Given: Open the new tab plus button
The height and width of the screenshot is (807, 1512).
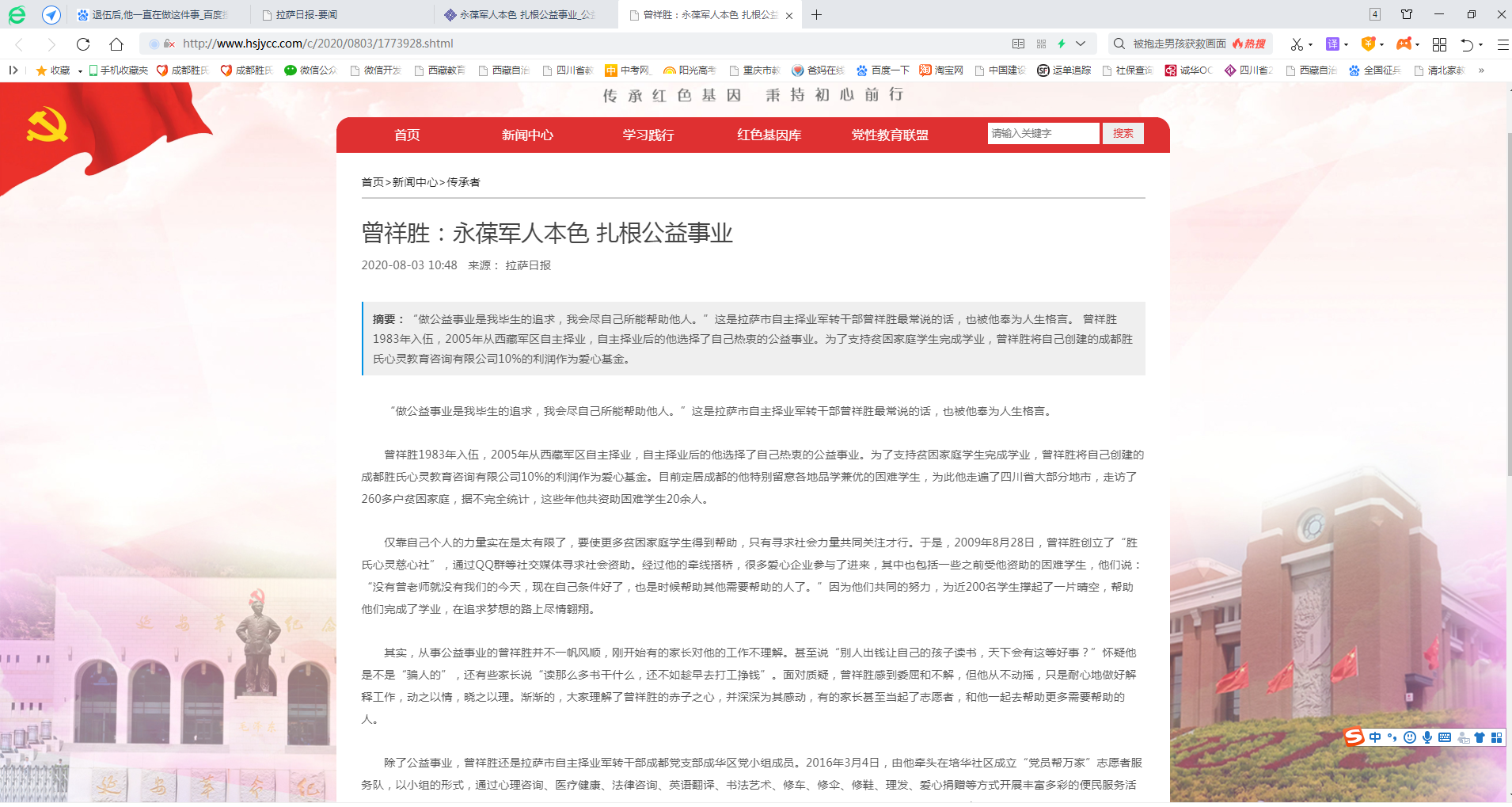Looking at the screenshot, I should [816, 15].
